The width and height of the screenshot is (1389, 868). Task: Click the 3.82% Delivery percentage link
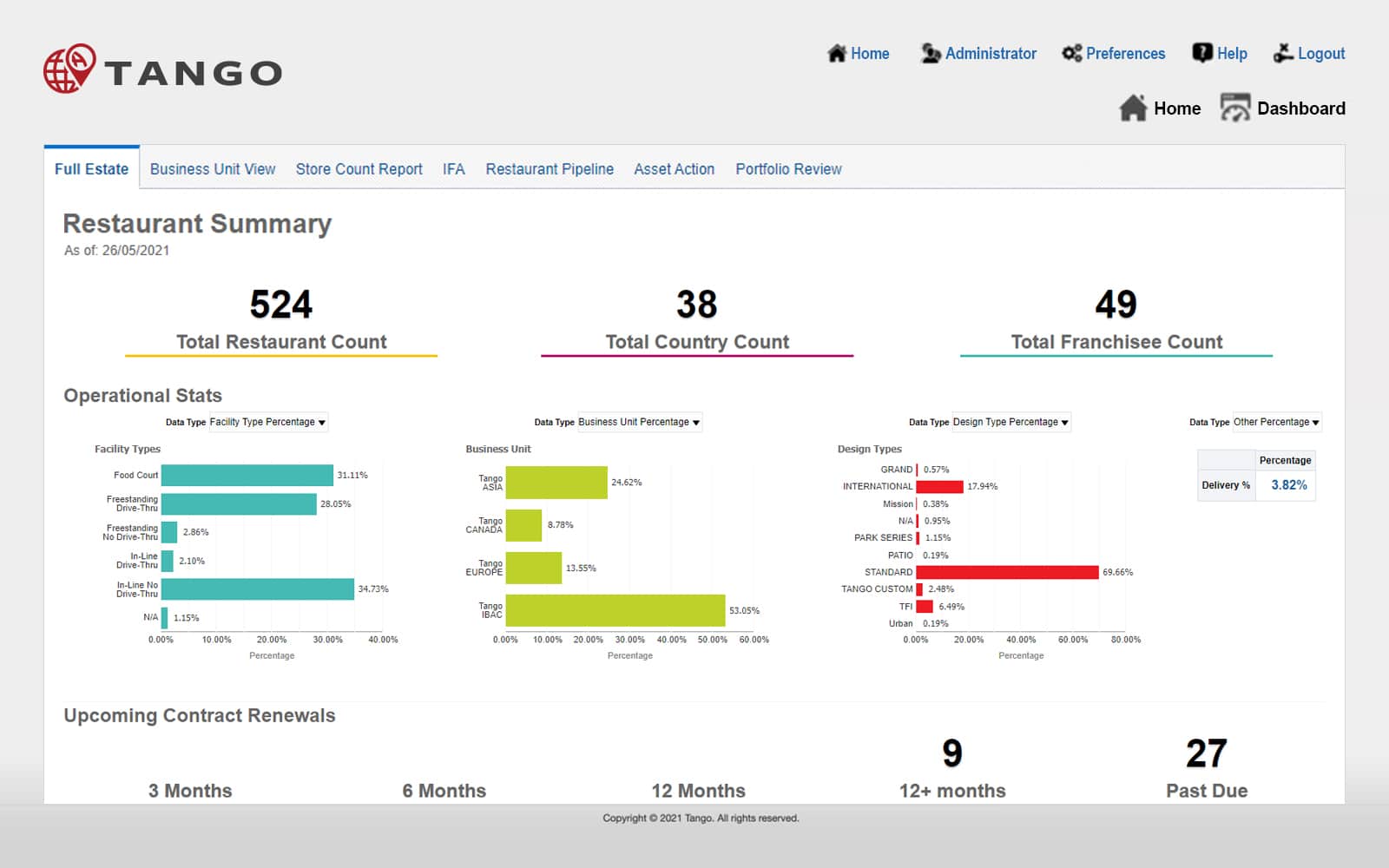[x=1289, y=485]
